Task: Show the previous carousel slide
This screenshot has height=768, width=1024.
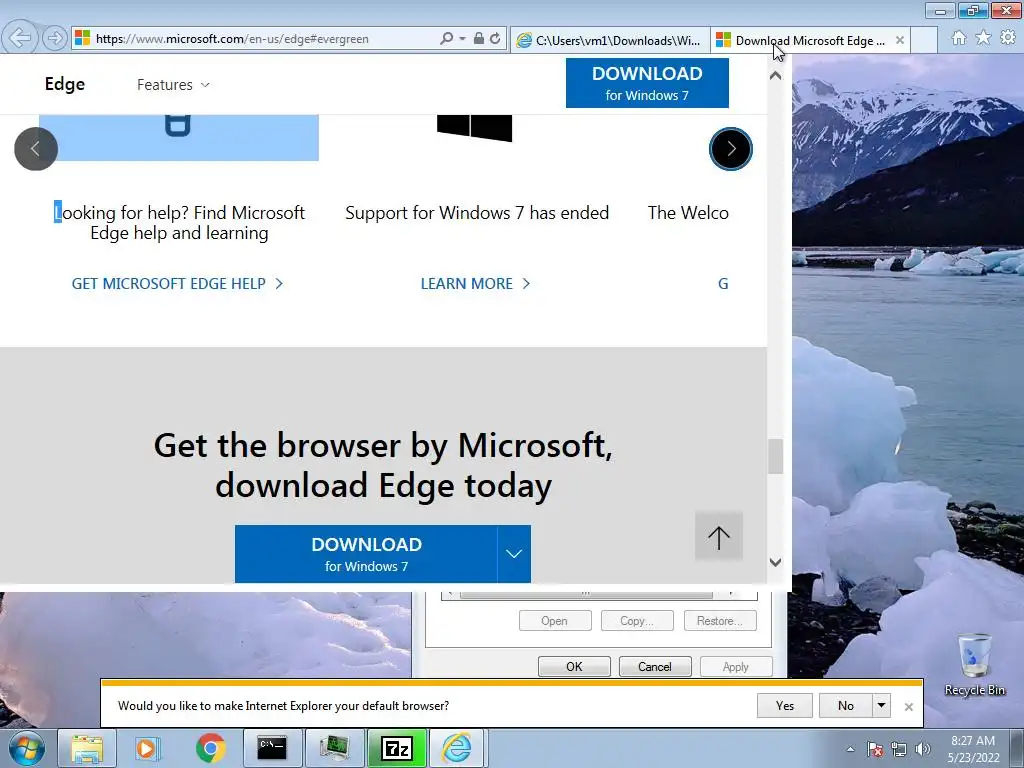Action: pyautogui.click(x=36, y=149)
